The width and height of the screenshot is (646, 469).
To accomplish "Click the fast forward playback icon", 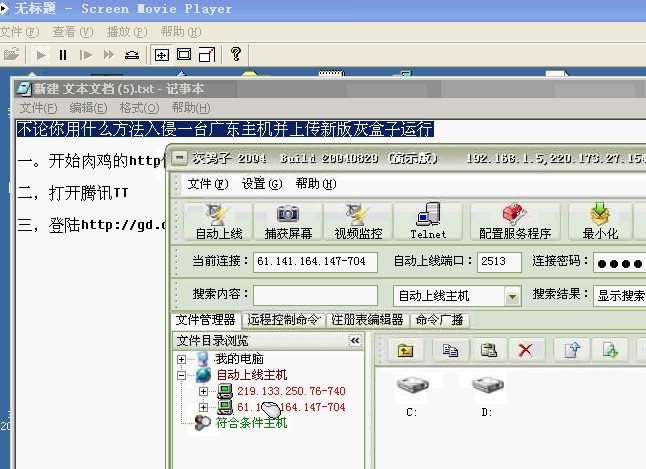I will [108, 54].
